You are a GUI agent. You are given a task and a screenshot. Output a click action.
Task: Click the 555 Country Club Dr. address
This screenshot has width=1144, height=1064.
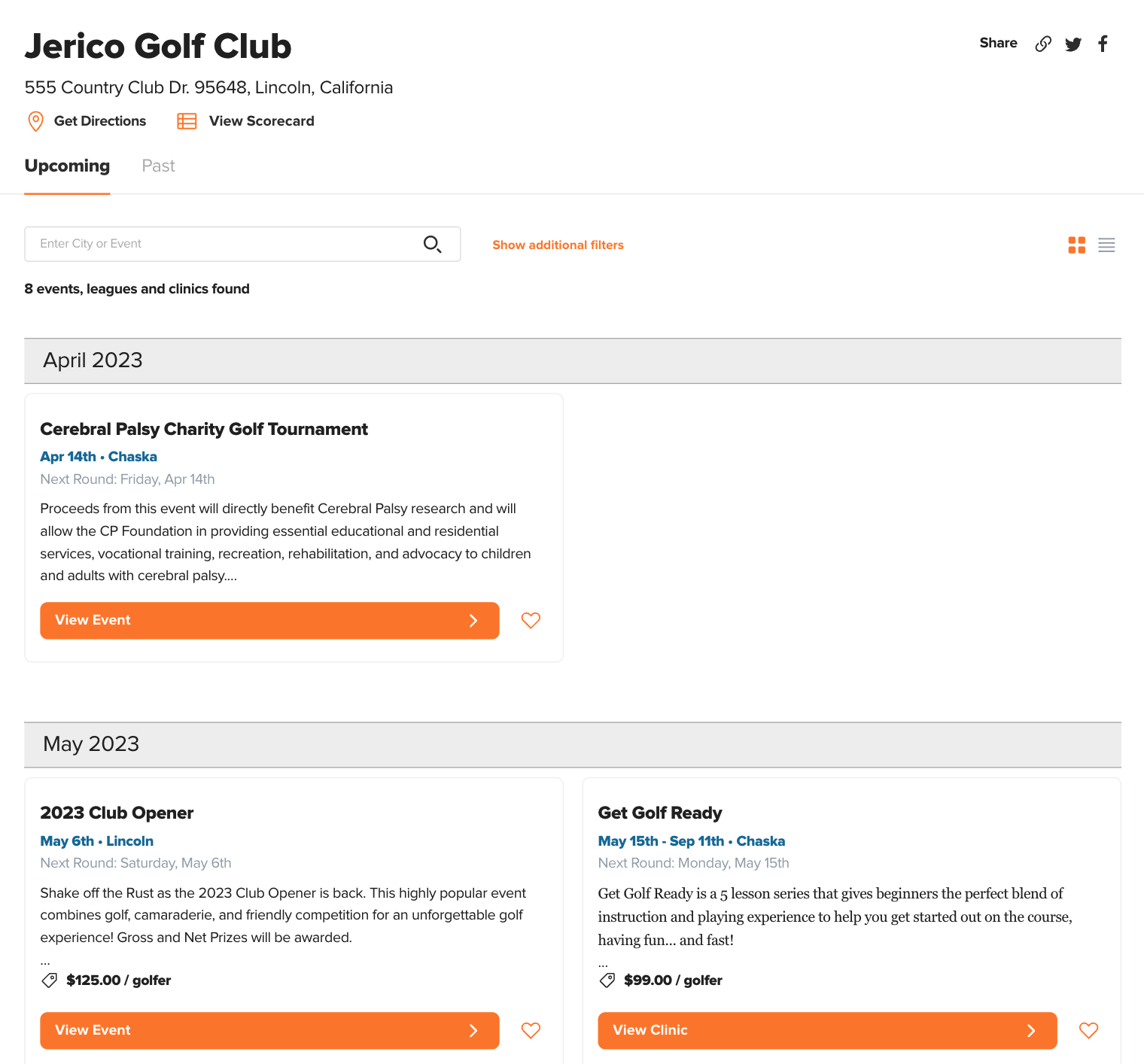tap(208, 88)
